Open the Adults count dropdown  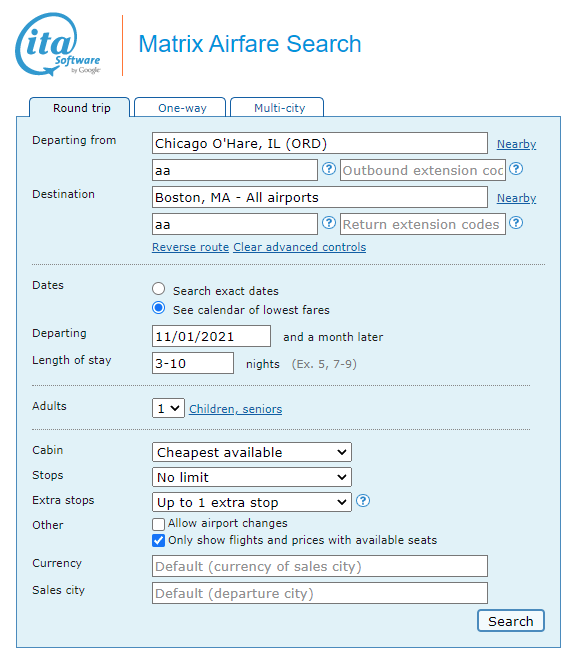(x=168, y=408)
